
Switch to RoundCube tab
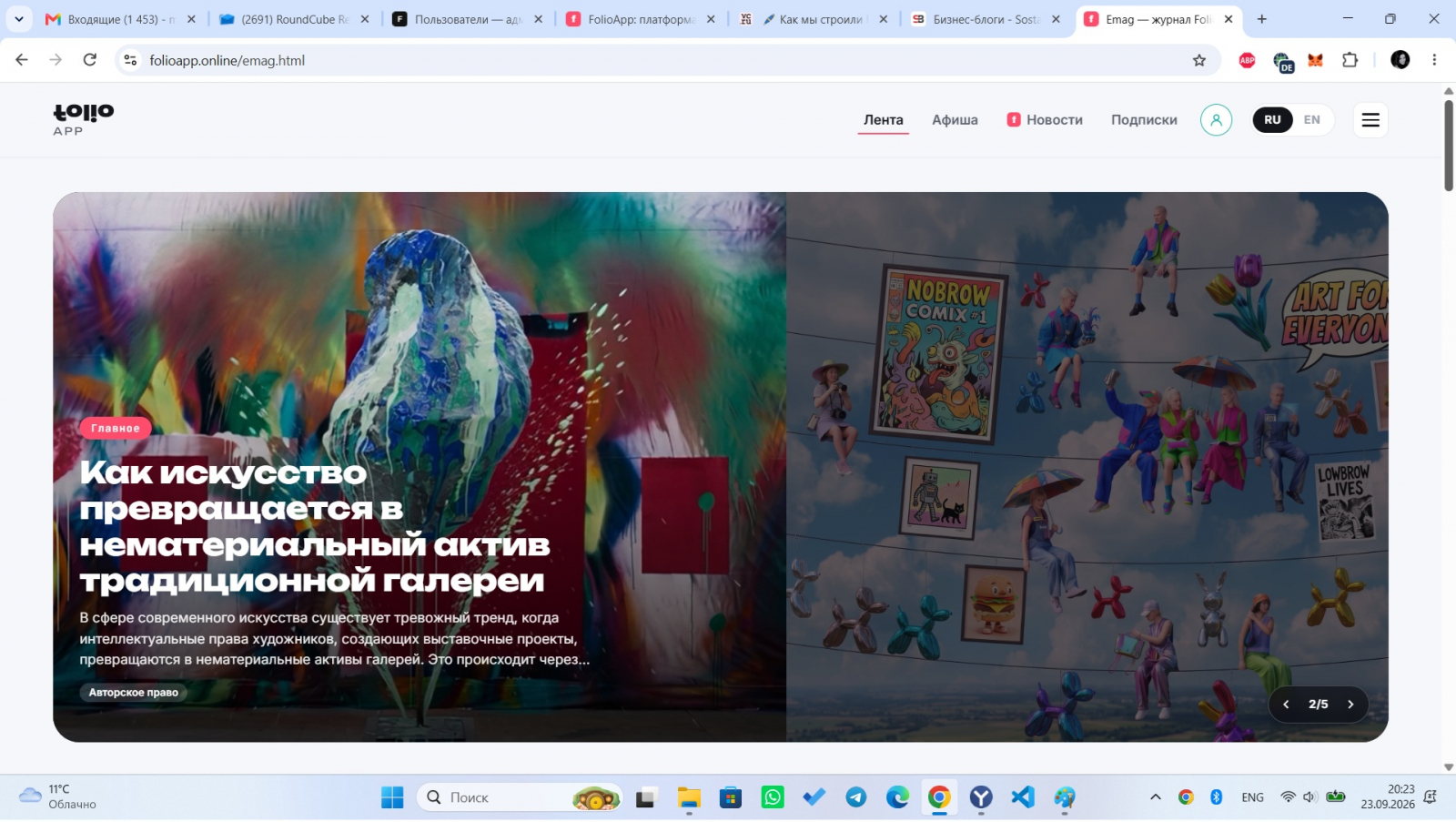(x=293, y=19)
